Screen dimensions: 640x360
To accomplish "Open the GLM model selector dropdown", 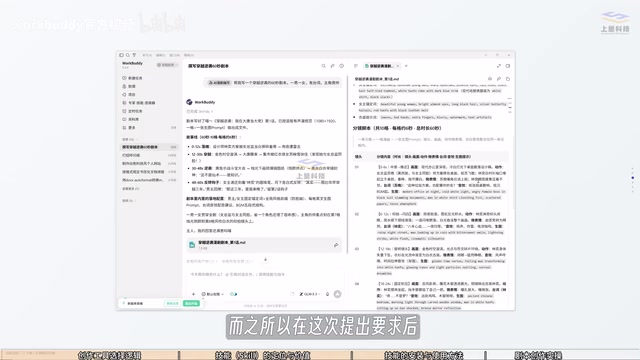I will 309,294.
